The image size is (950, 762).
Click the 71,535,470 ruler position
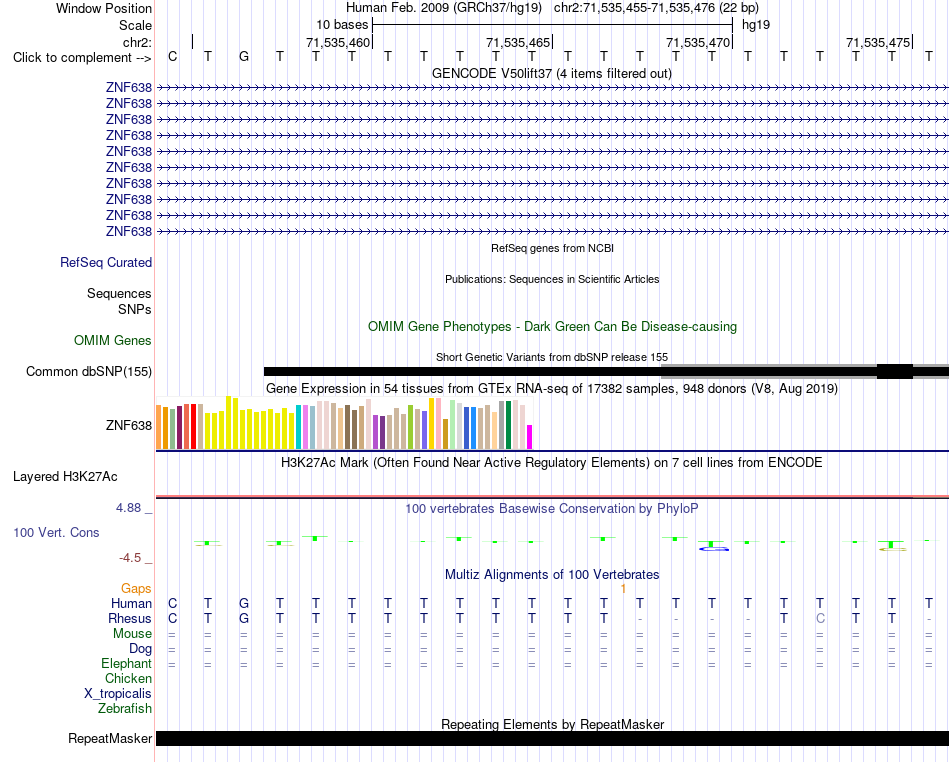[x=698, y=42]
